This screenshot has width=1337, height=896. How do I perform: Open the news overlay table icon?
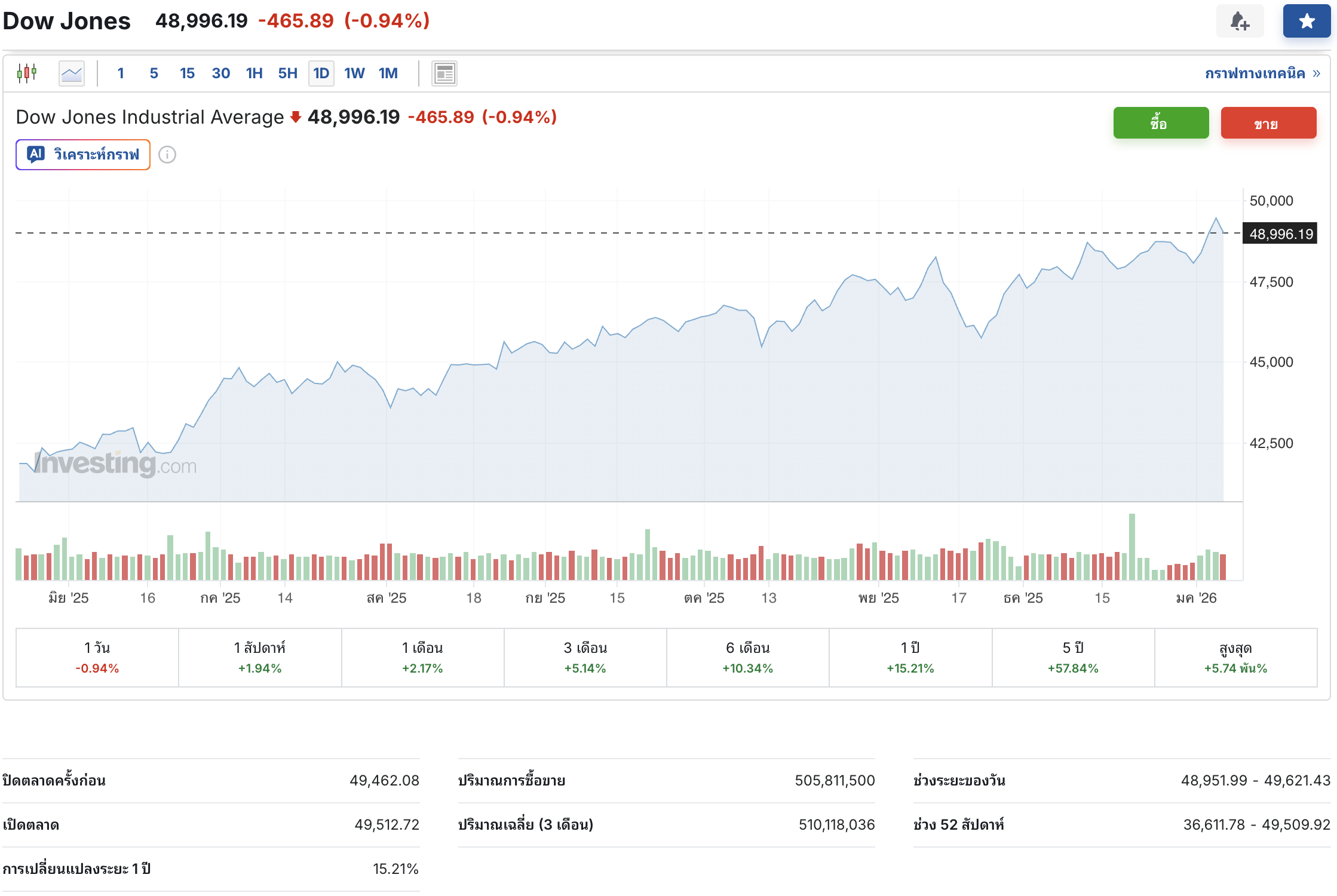coord(444,73)
